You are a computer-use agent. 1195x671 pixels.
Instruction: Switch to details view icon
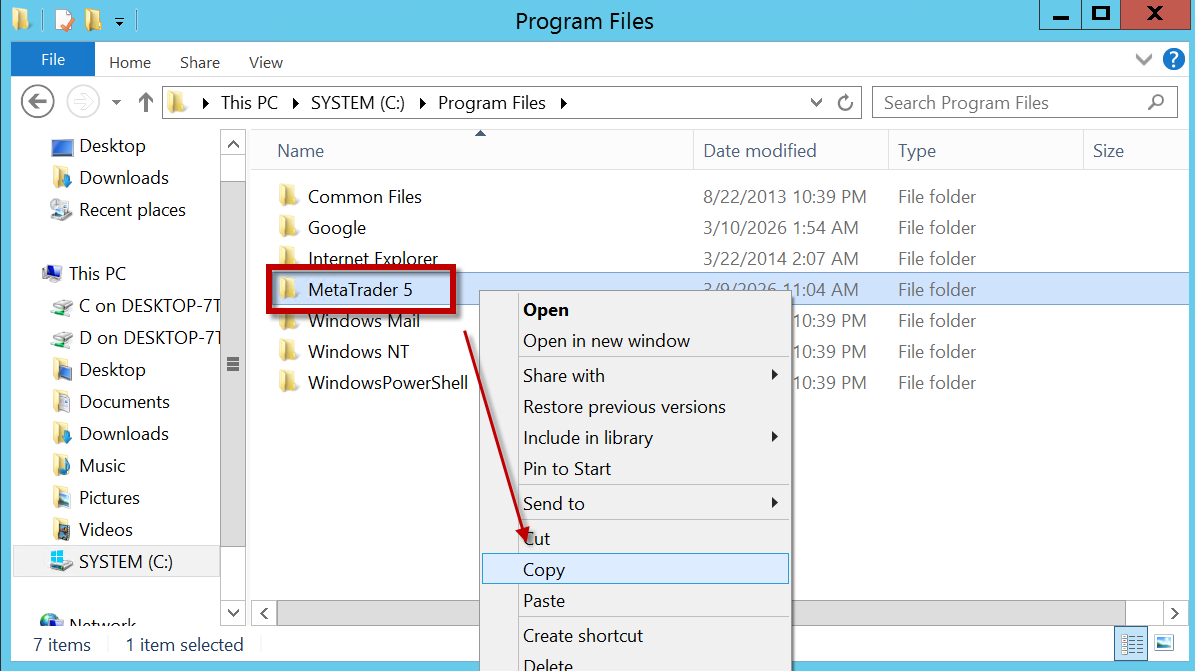click(1132, 643)
